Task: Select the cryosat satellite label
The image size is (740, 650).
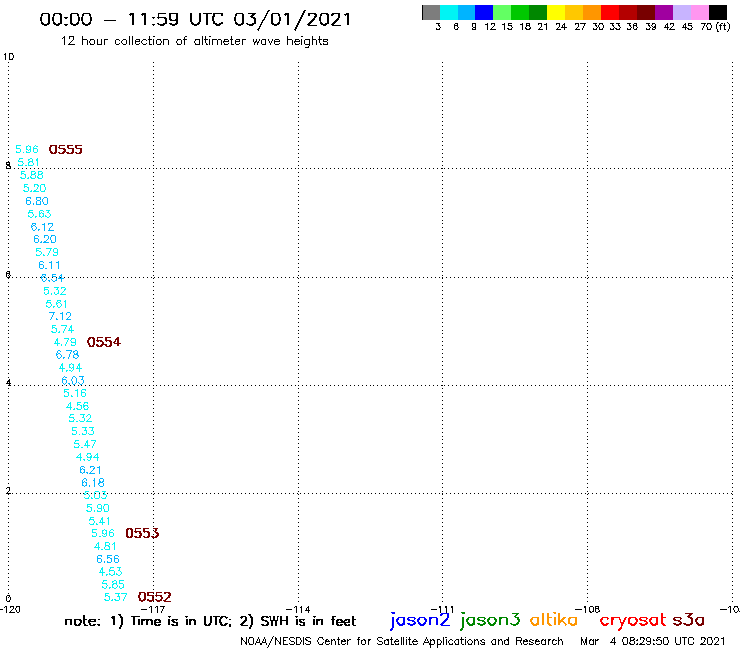Action: click(633, 620)
